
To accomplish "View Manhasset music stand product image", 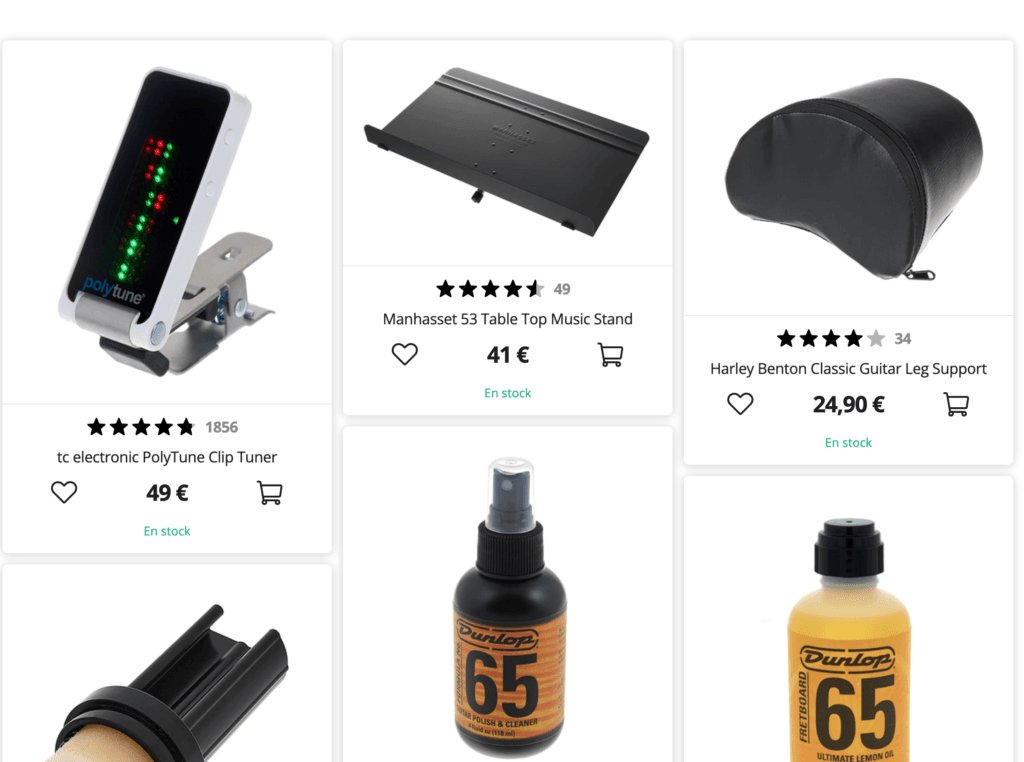I will coord(507,152).
